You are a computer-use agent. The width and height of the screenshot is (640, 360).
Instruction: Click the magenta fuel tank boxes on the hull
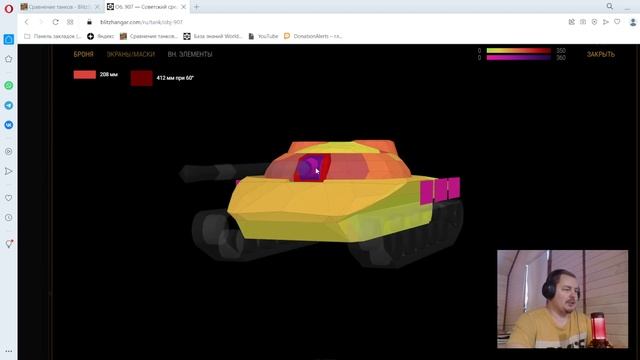click(440, 190)
